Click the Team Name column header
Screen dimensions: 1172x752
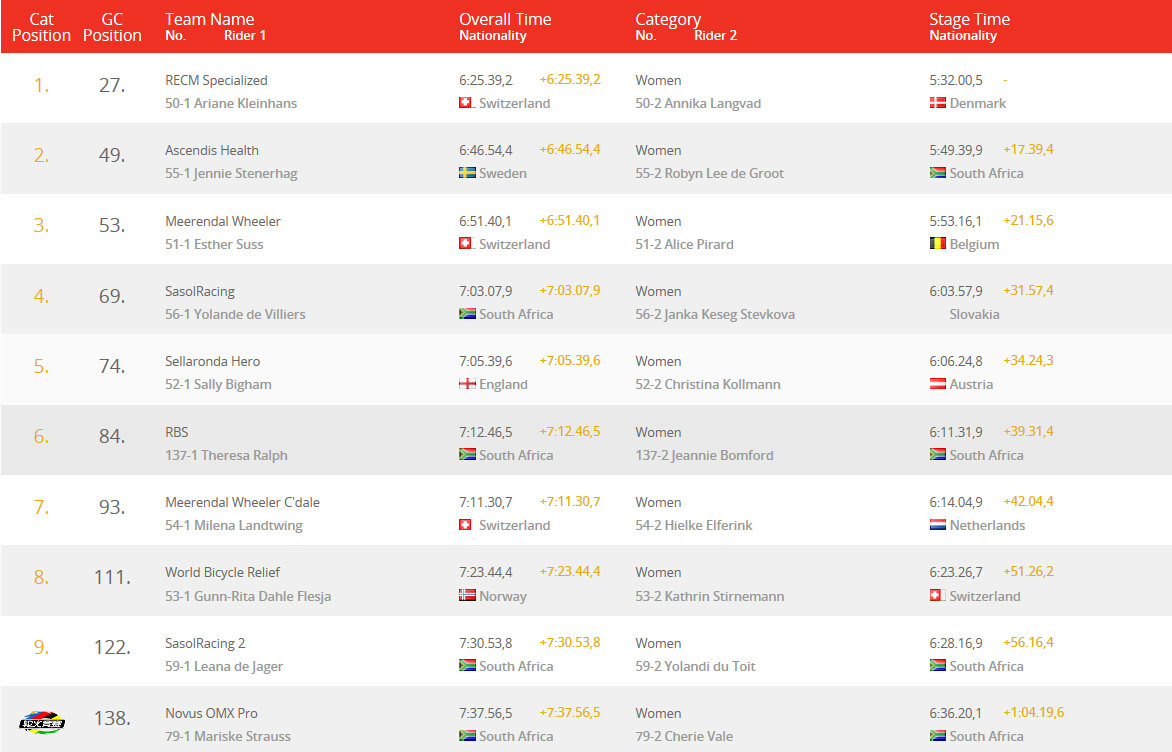pyautogui.click(x=209, y=19)
